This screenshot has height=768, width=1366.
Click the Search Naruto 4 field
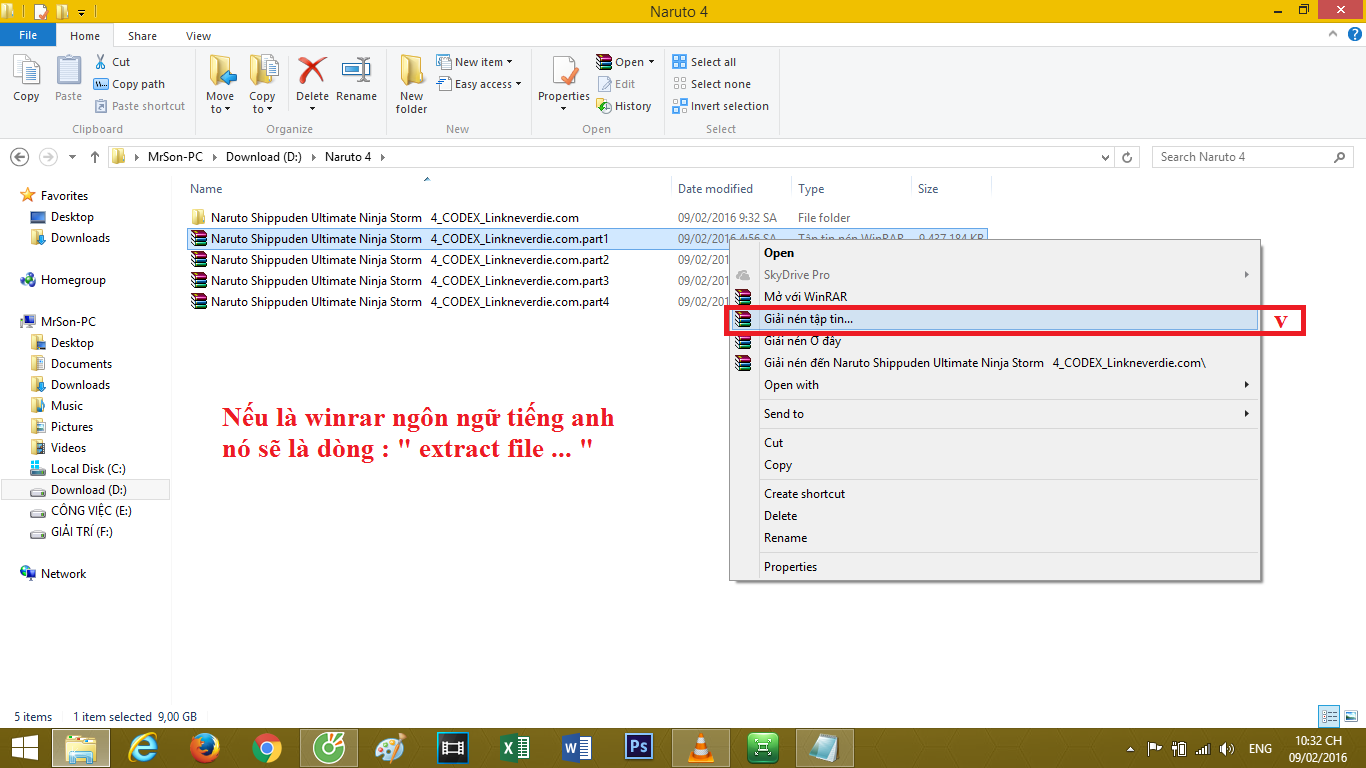(x=1244, y=157)
